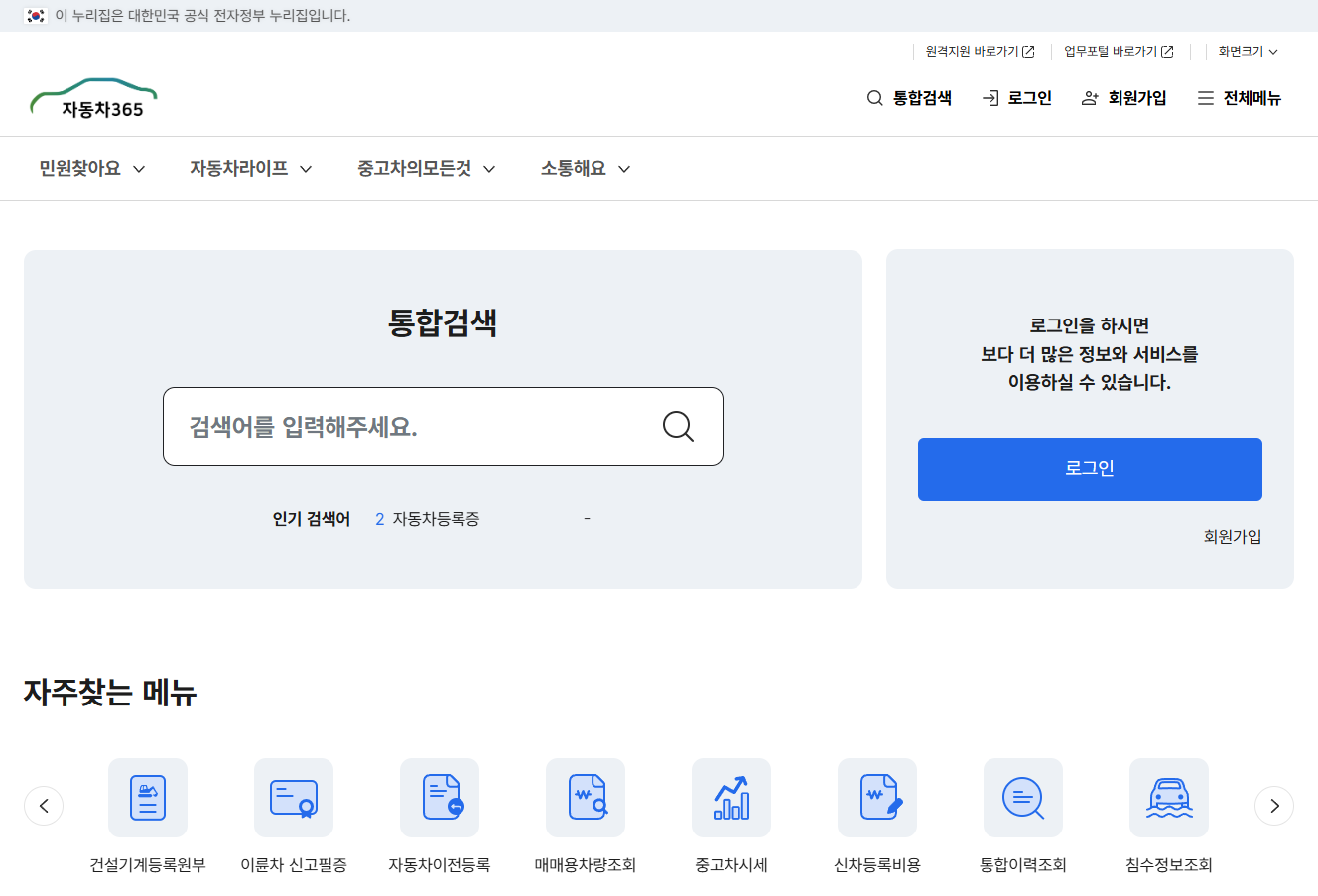Open the 통합이력조회 icon
1318x896 pixels.
coord(1022,797)
